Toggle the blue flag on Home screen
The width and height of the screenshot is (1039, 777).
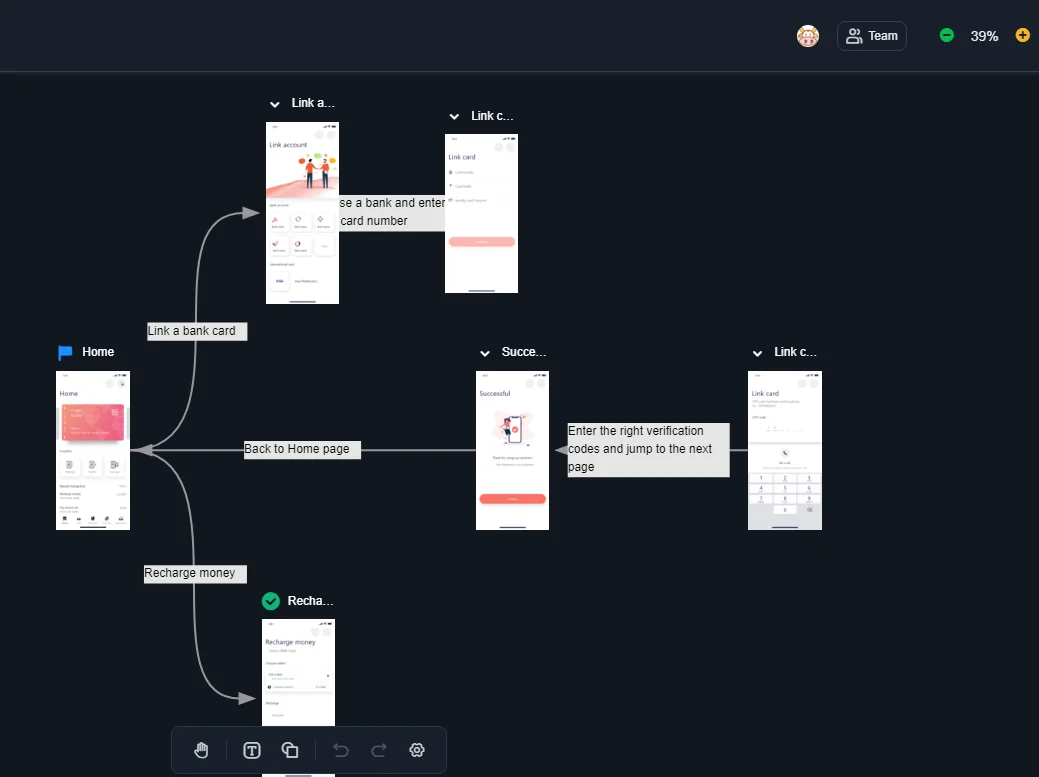coord(65,352)
